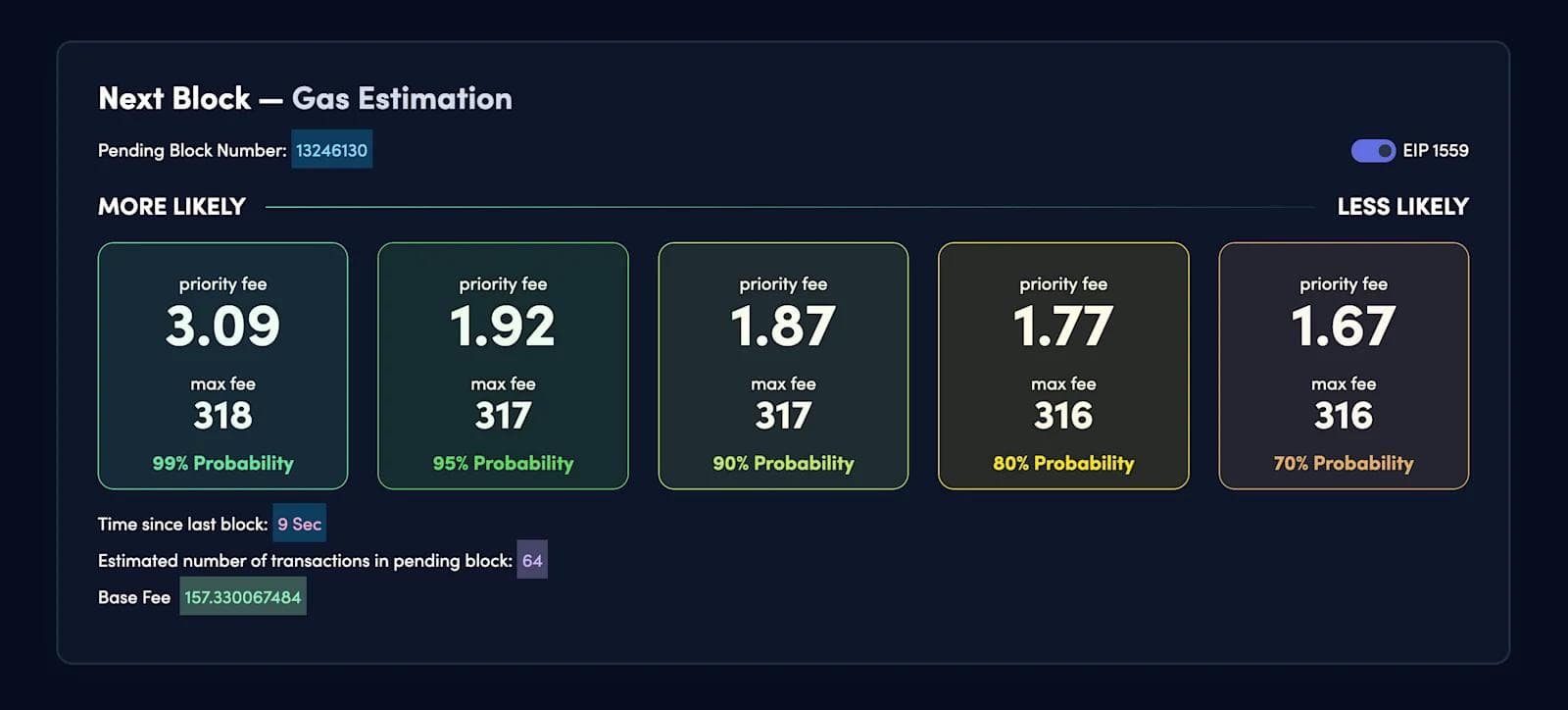Click the pending transactions count badge 64
Image resolution: width=1568 pixels, height=710 pixels.
[531, 561]
